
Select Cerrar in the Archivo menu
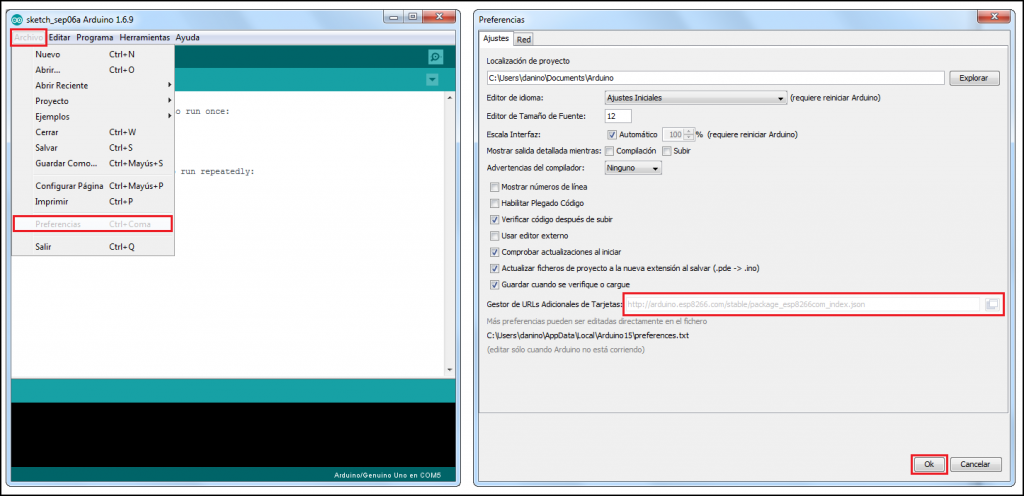click(93, 132)
